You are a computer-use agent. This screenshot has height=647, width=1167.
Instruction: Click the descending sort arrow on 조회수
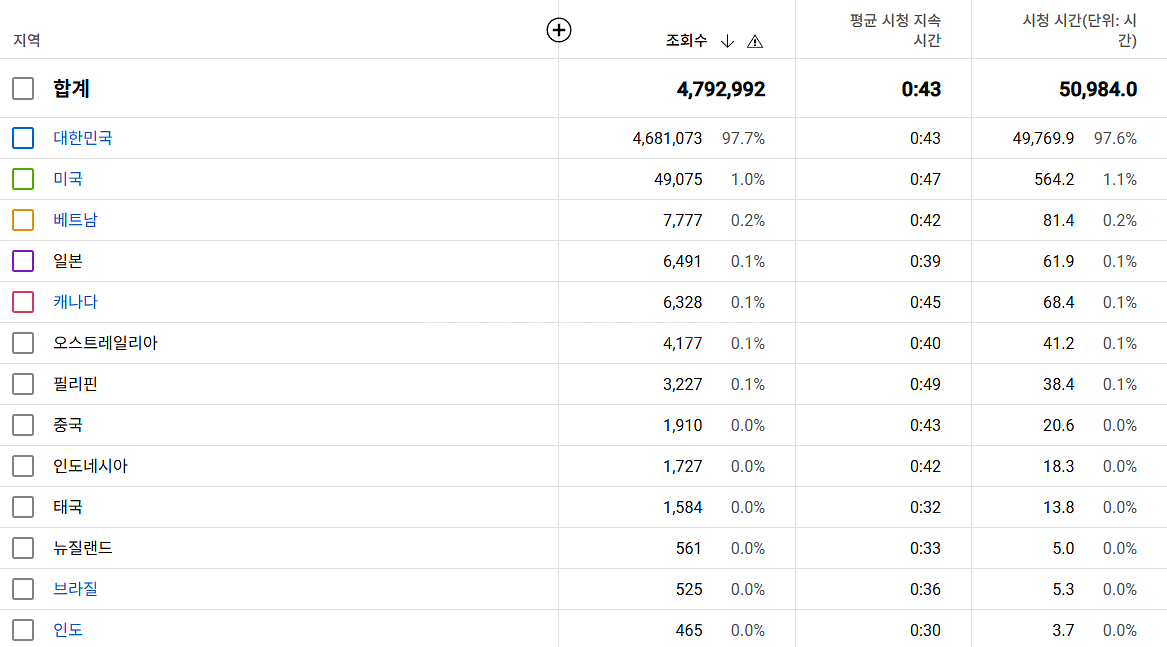pyautogui.click(x=727, y=41)
